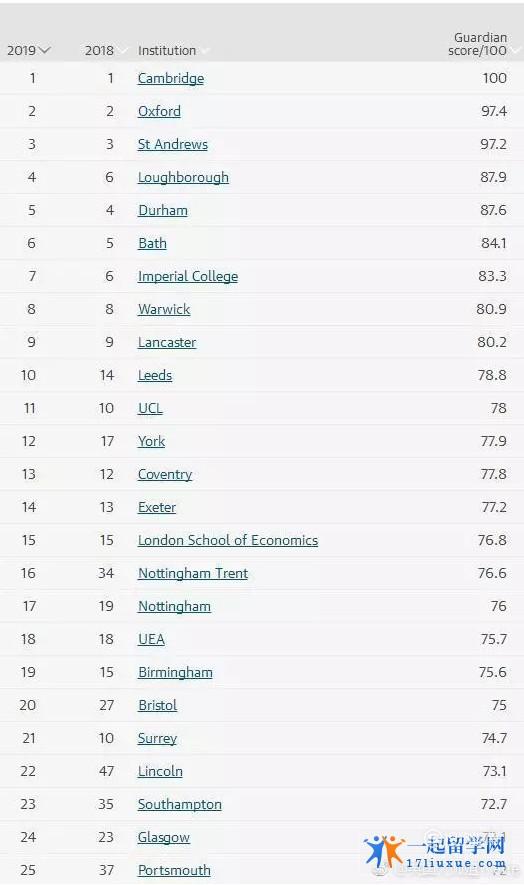The image size is (524, 885).
Task: Sort by the 2019 rank chevron
Action: [x=45, y=51]
